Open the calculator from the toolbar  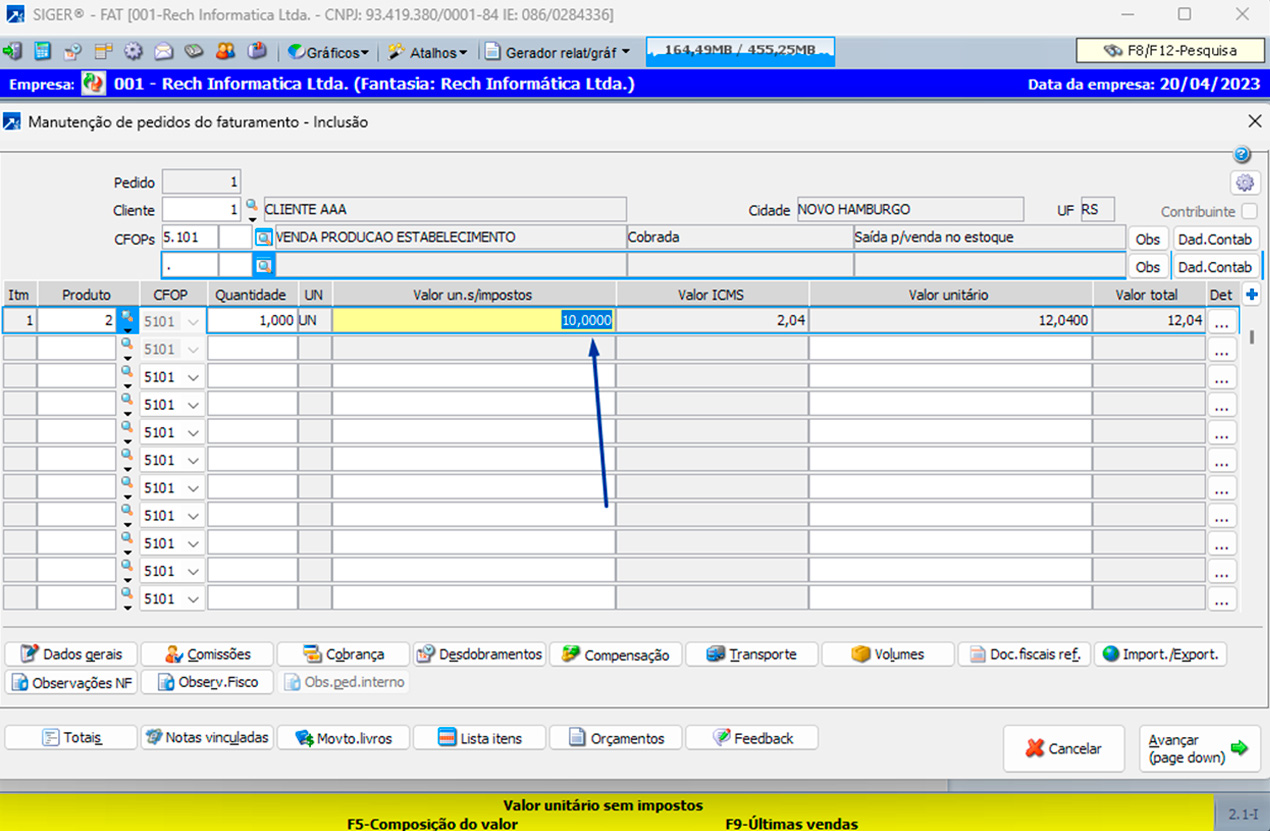click(x=41, y=51)
